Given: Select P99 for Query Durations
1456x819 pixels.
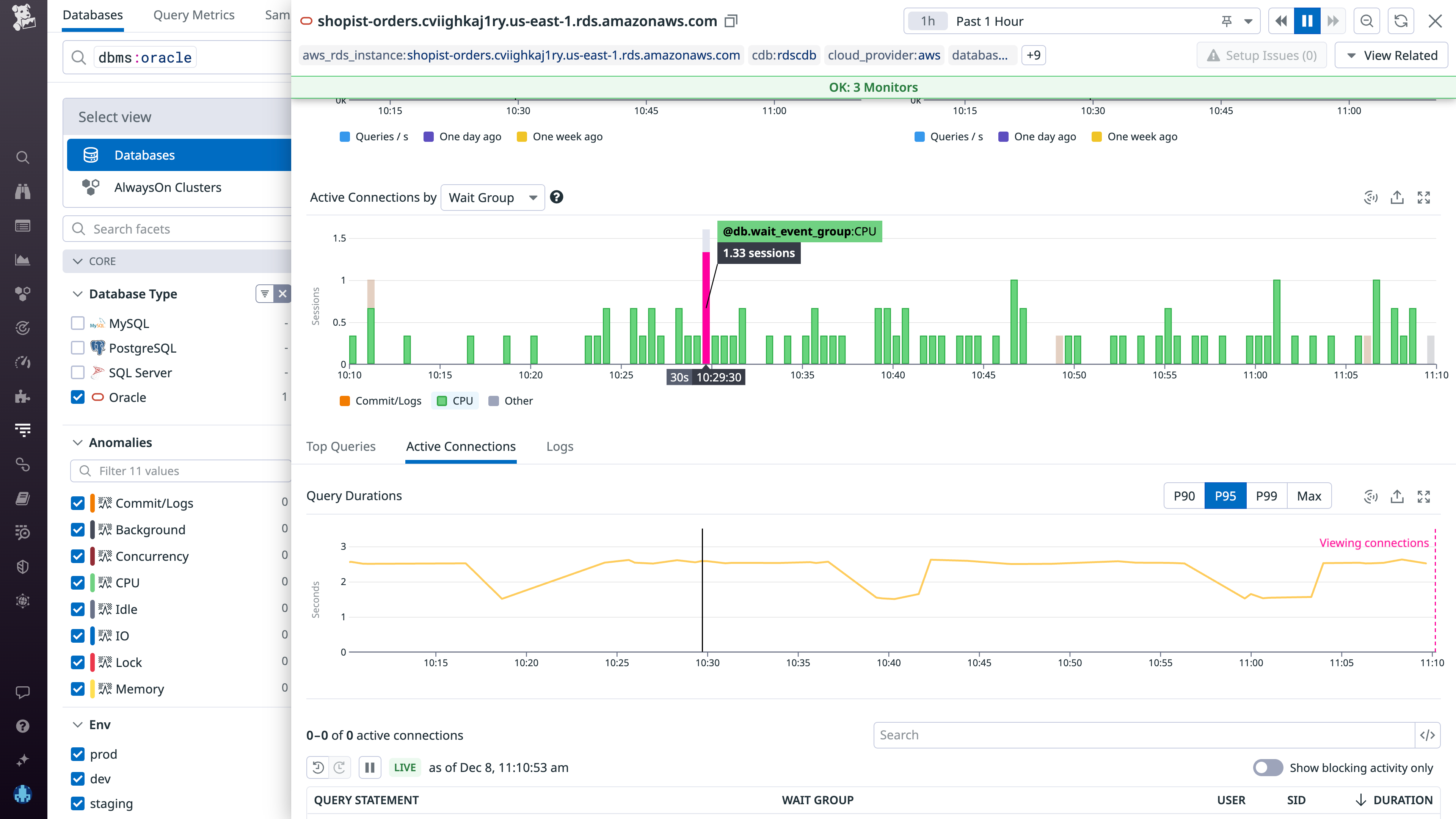Looking at the screenshot, I should pyautogui.click(x=1267, y=496).
